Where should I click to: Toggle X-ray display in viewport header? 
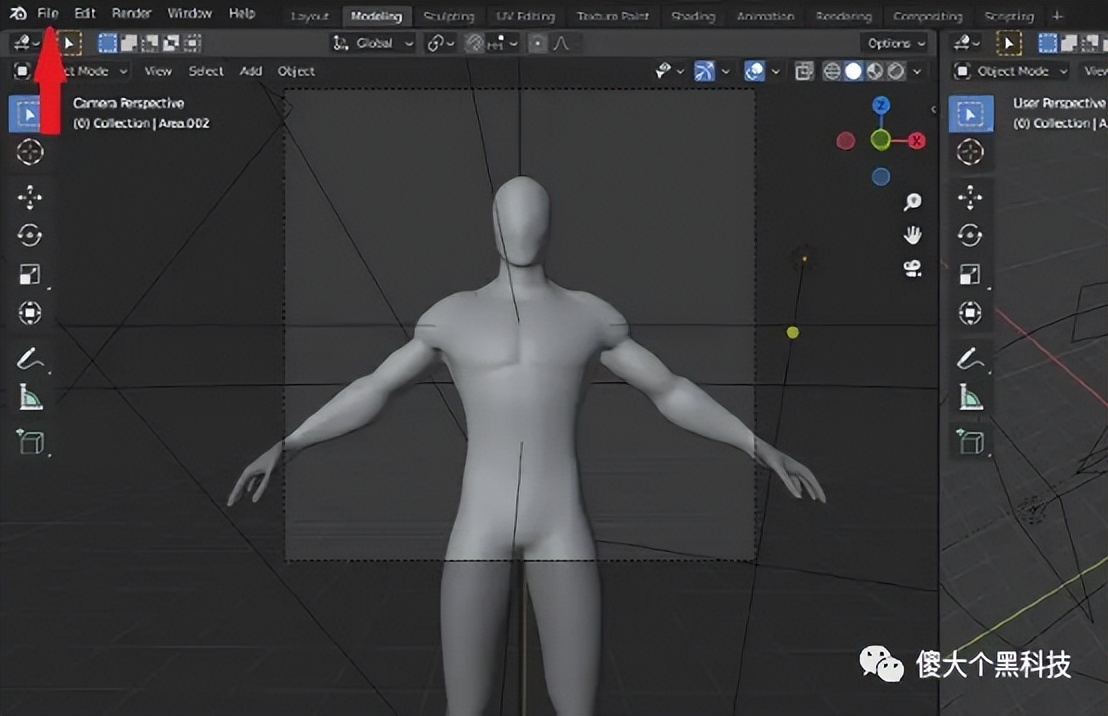point(804,71)
